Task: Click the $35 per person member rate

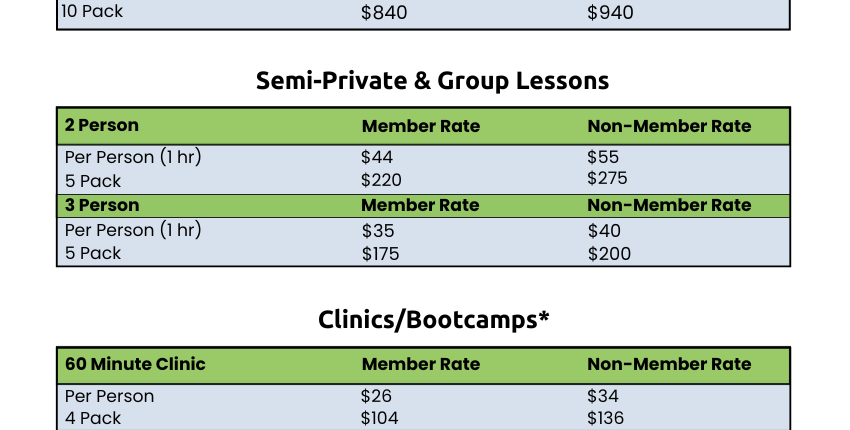Action: [378, 231]
